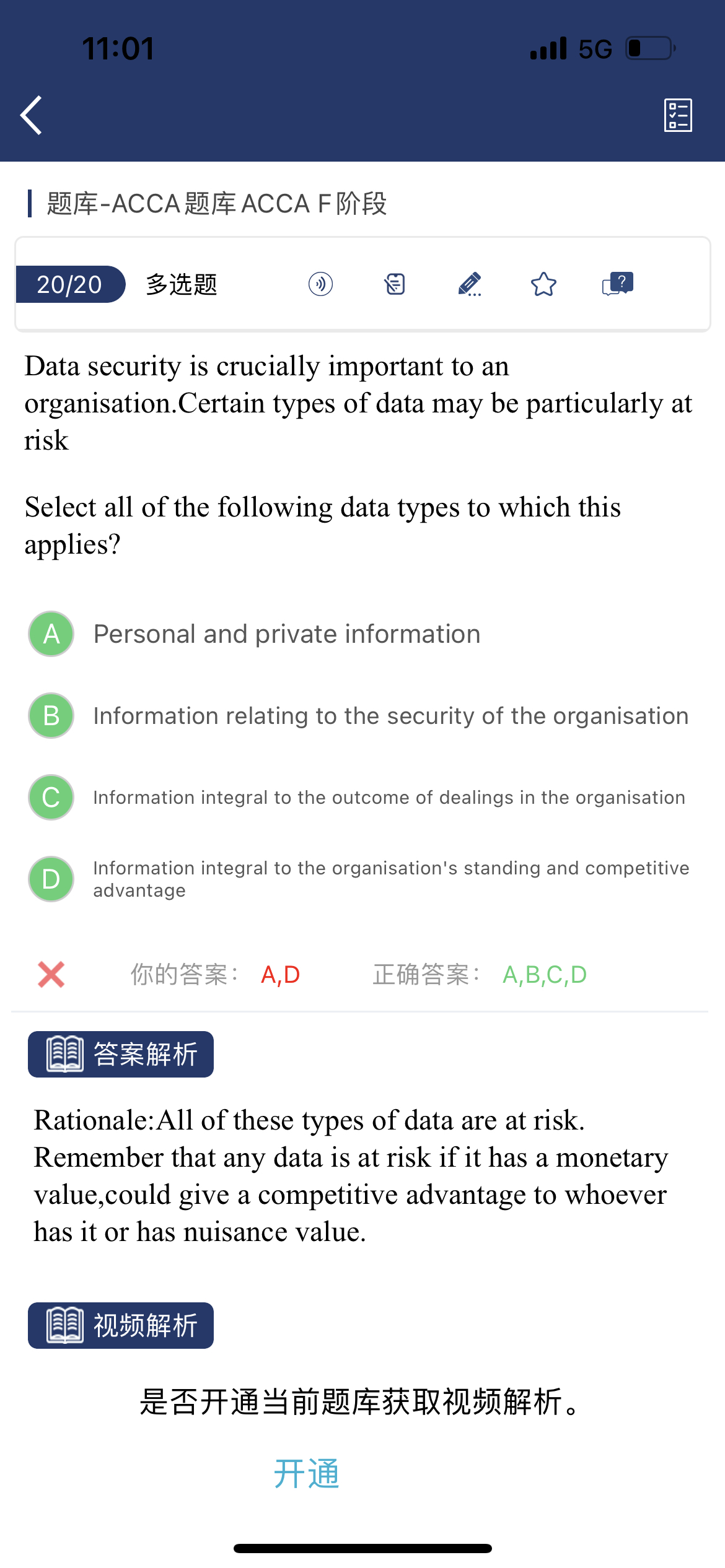Tap option D's competitive advantage text
This screenshot has width=725, height=1568.
point(390,879)
